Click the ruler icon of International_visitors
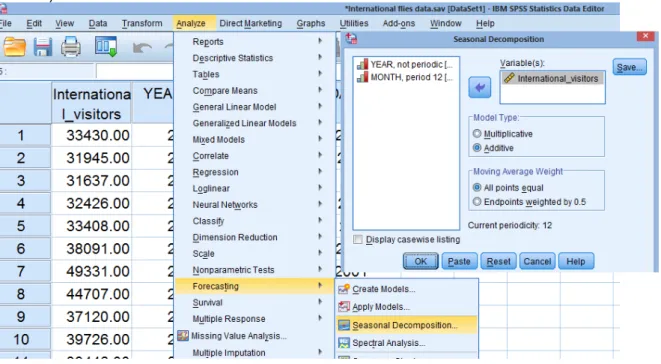 click(509, 78)
